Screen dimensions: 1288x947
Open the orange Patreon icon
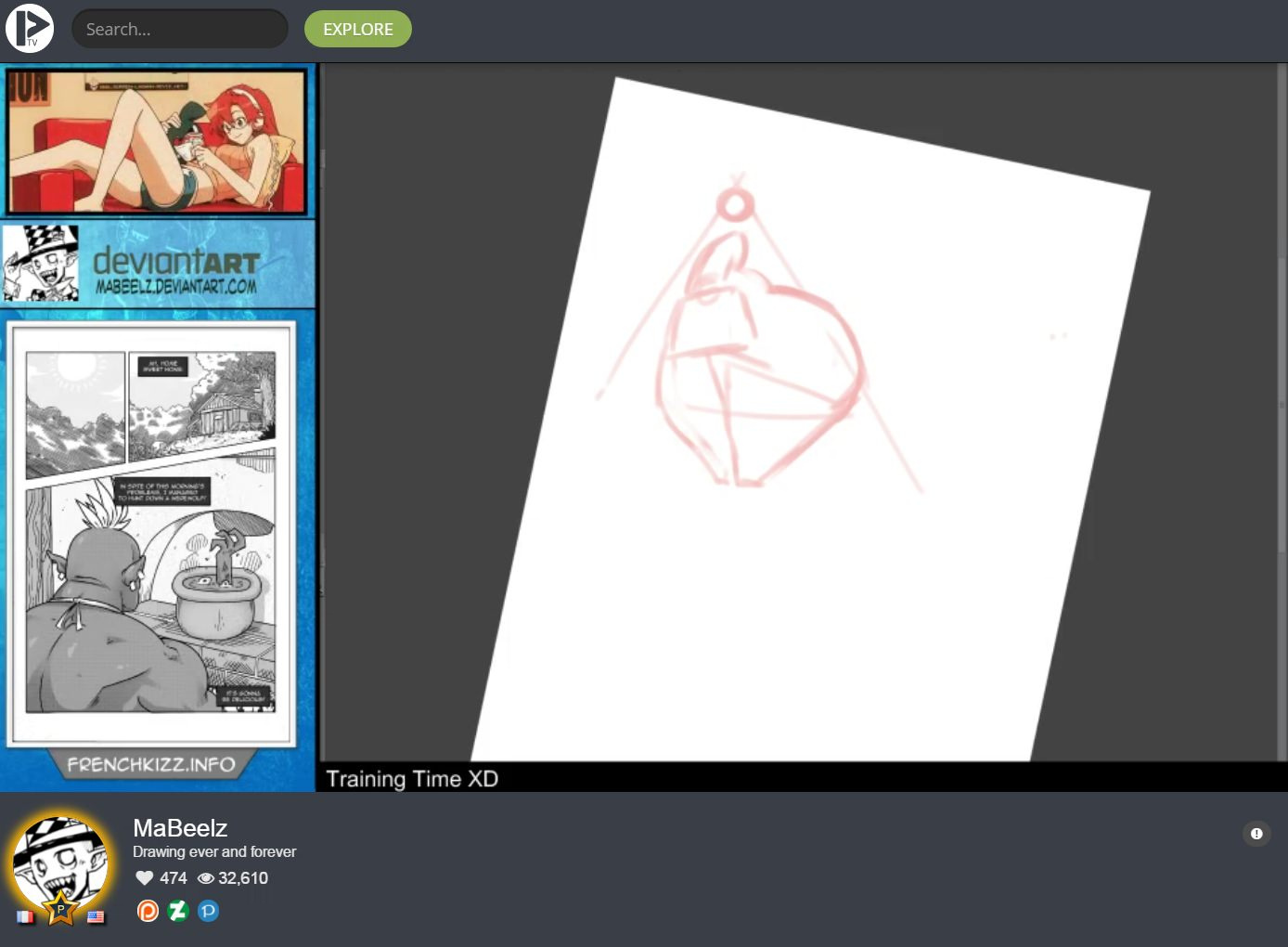click(148, 911)
